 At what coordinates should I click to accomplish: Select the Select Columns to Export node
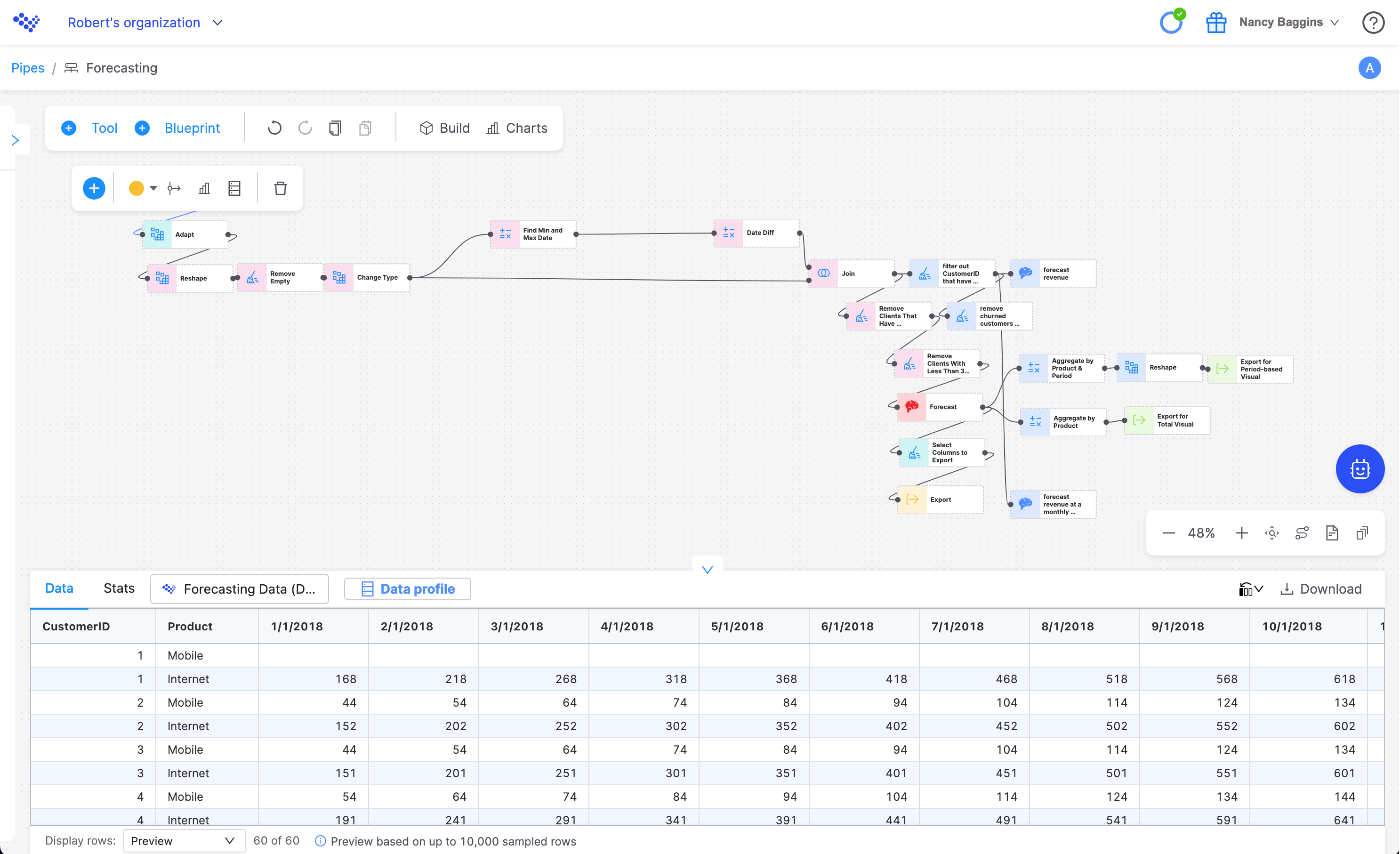coord(942,453)
